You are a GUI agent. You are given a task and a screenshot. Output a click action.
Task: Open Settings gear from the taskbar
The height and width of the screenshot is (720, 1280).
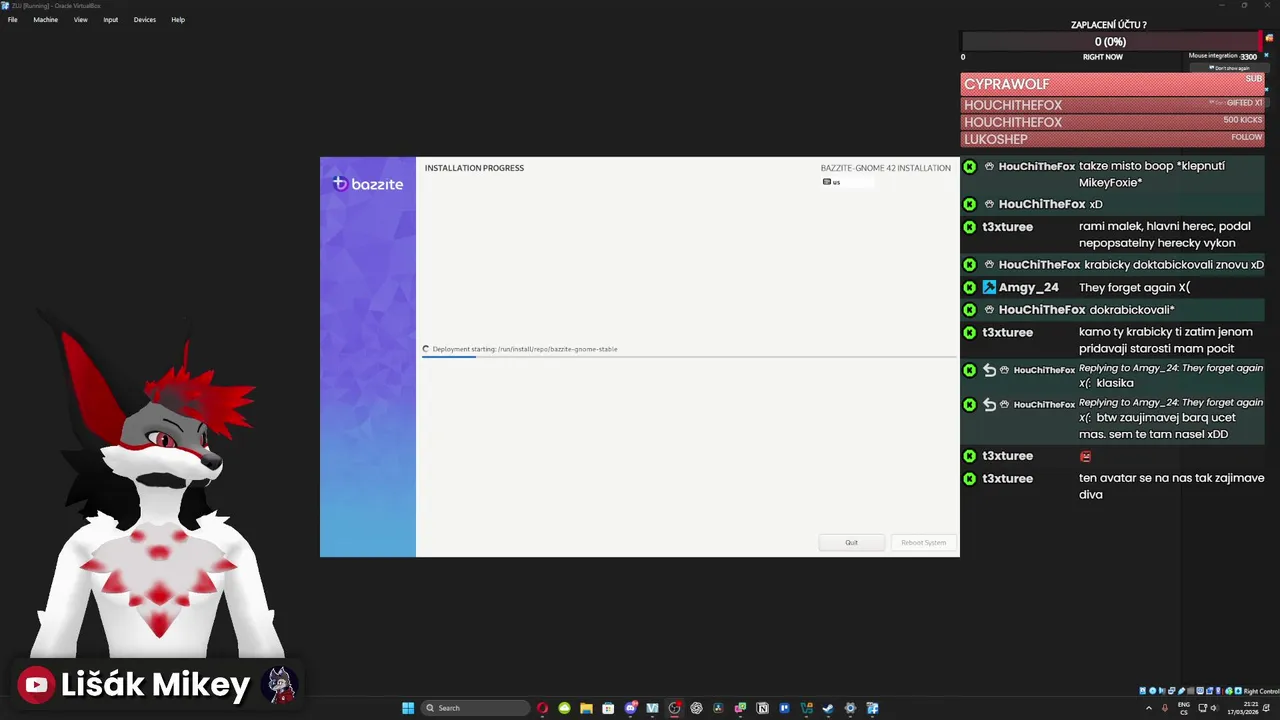[x=850, y=708]
